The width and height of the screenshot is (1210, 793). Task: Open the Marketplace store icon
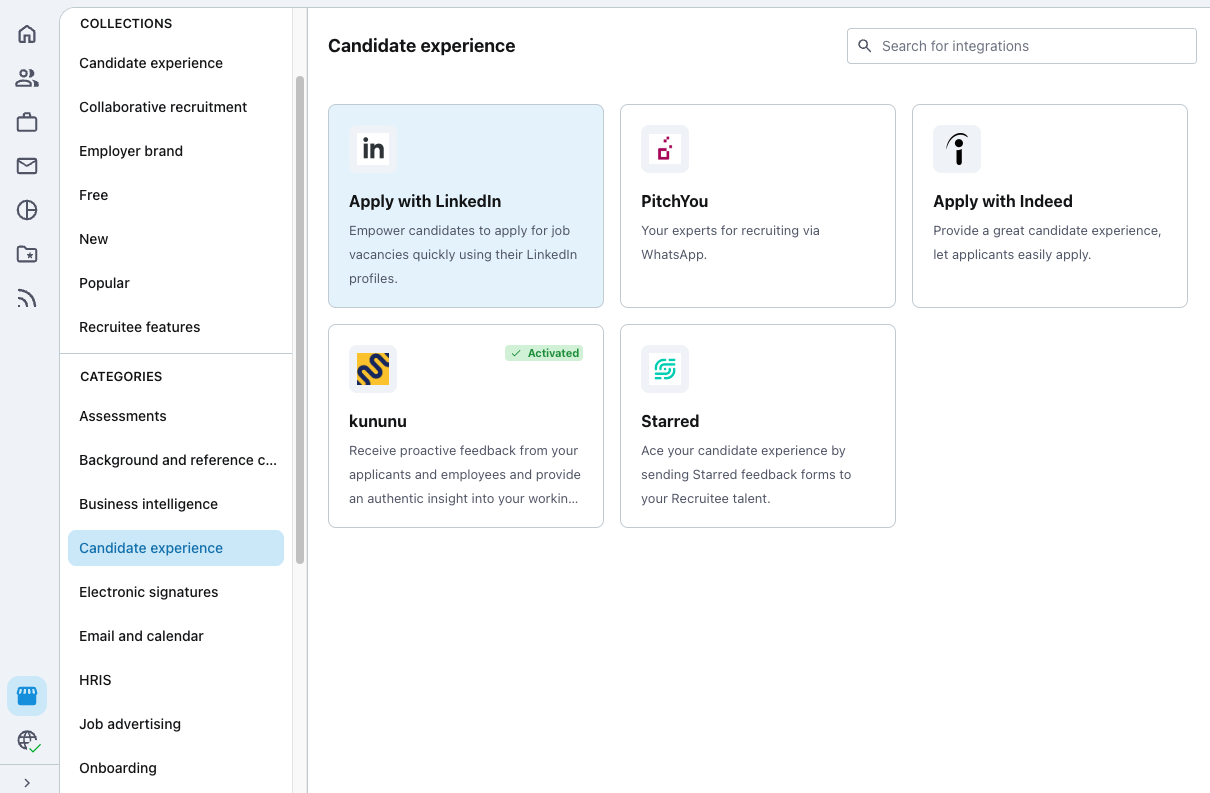pyautogui.click(x=27, y=696)
